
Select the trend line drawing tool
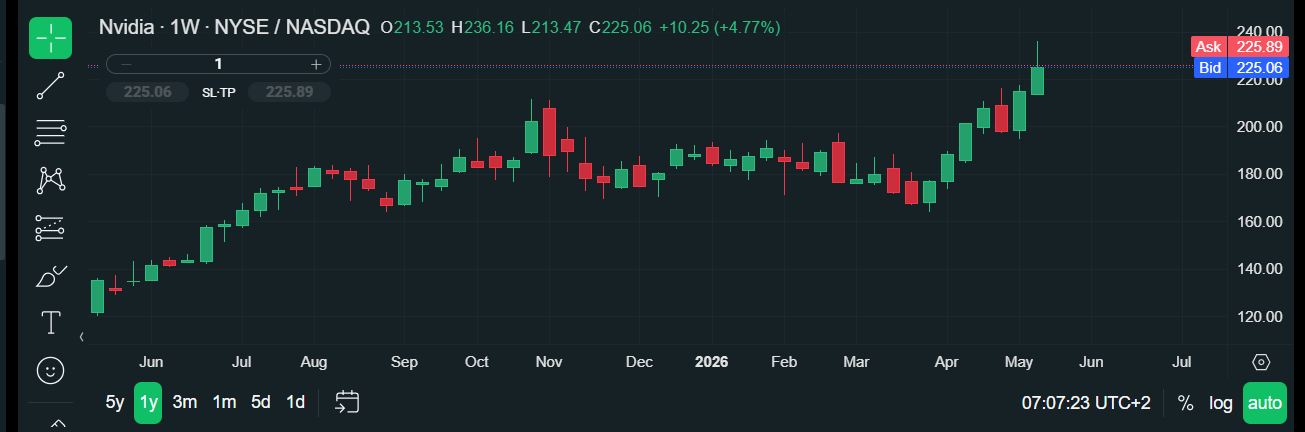[x=50, y=85]
